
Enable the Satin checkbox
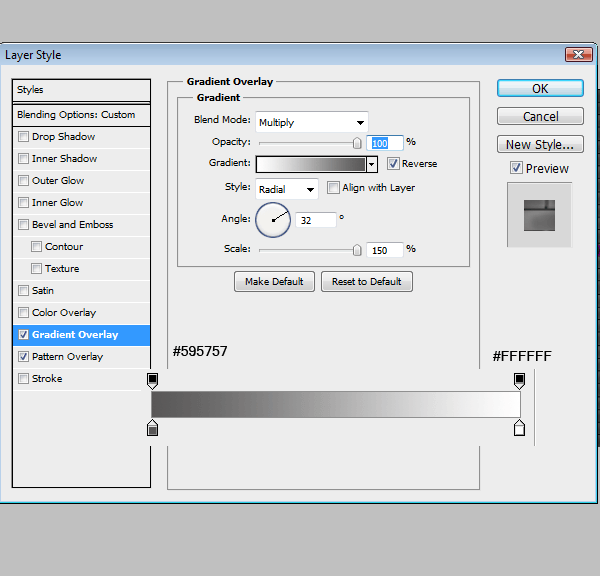click(23, 290)
